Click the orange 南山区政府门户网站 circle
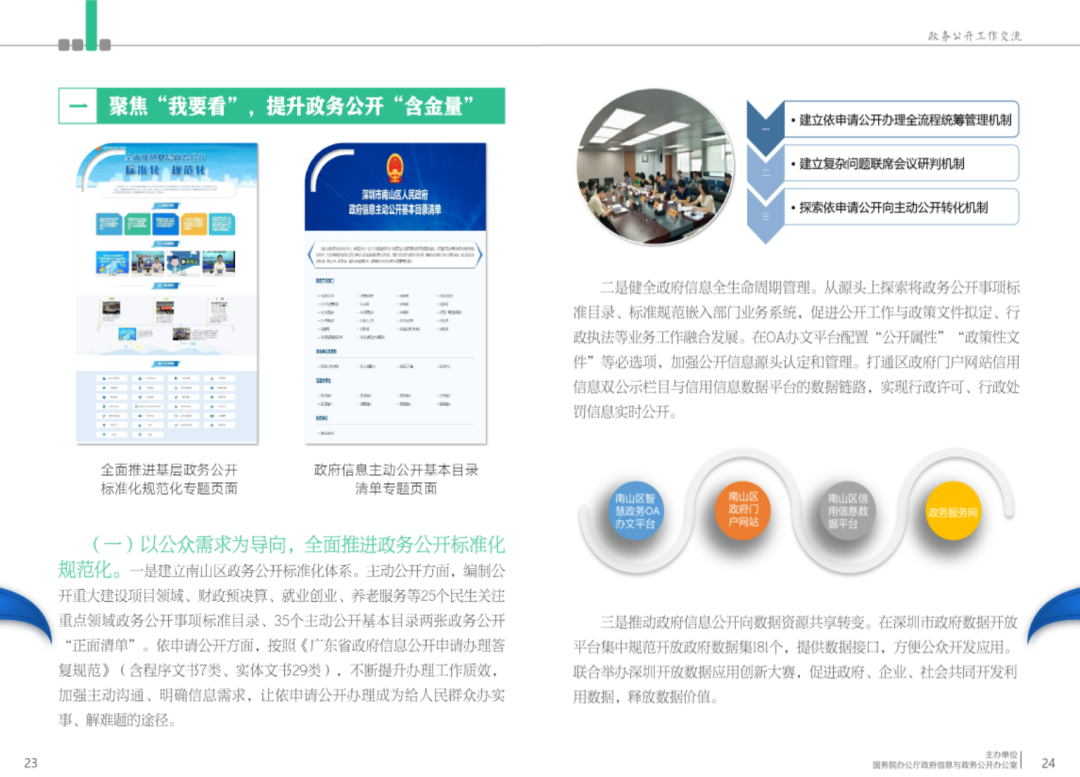Image resolution: width=1080 pixels, height=777 pixels. (743, 508)
